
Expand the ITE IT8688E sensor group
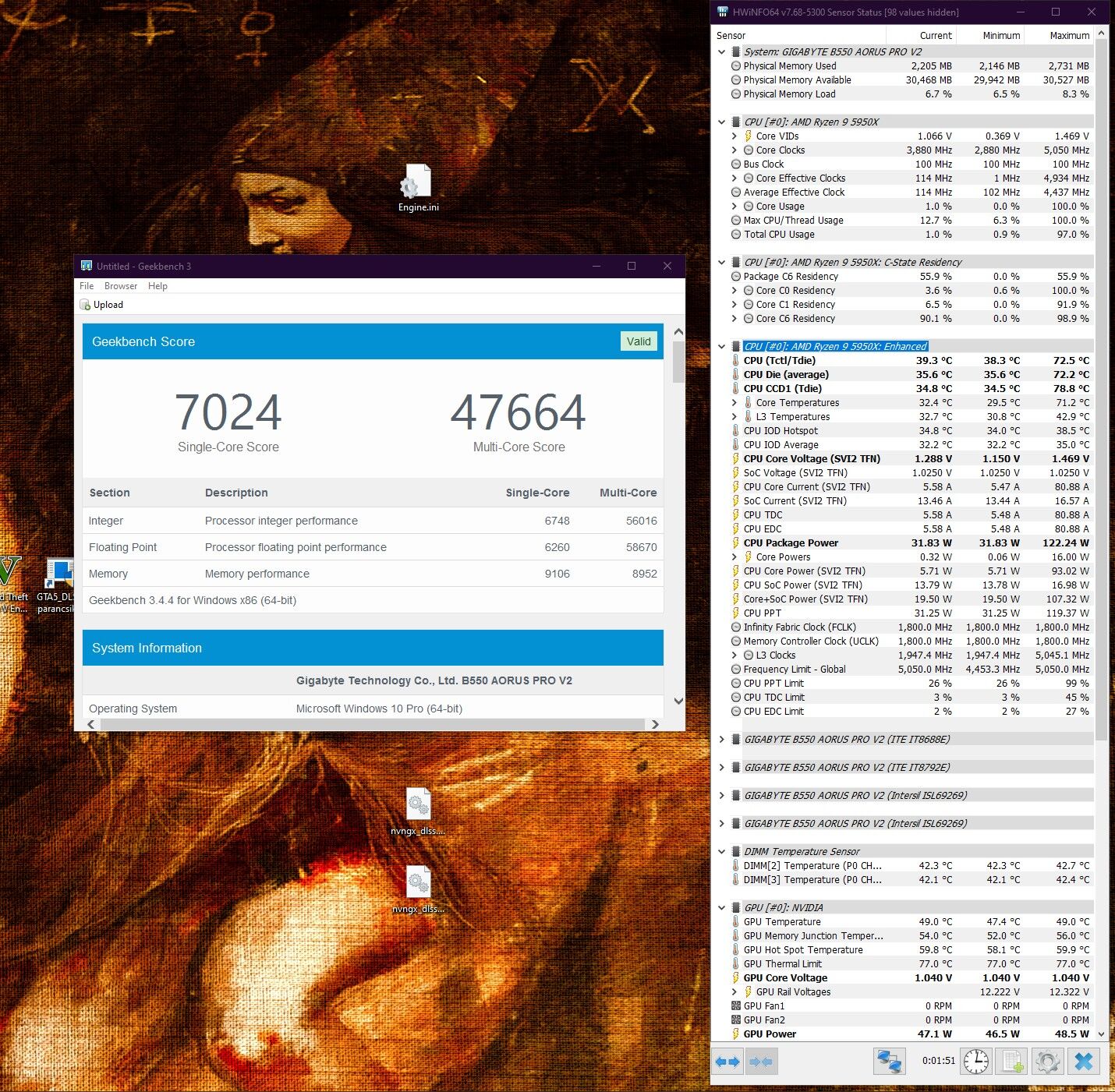tap(722, 740)
